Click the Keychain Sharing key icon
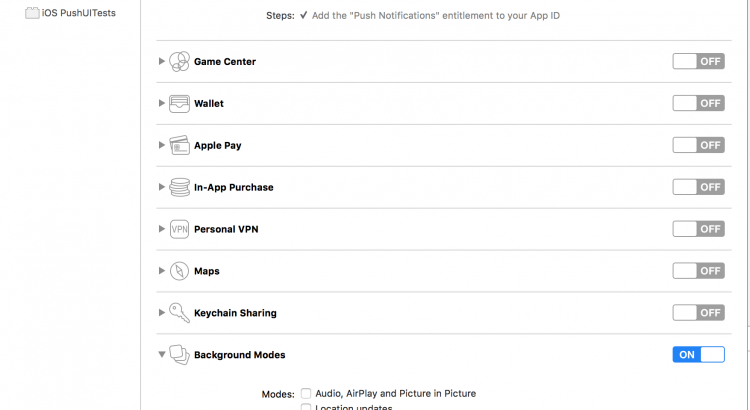The height and width of the screenshot is (410, 750). (x=180, y=313)
